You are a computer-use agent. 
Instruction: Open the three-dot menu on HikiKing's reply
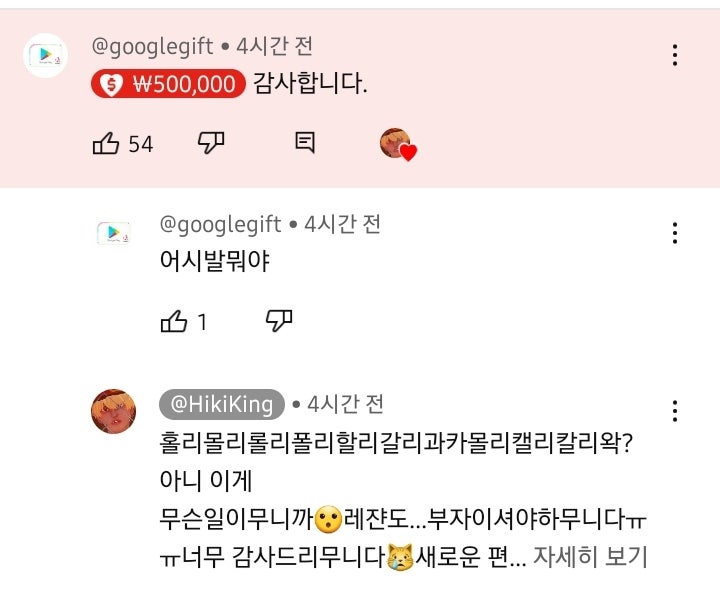pyautogui.click(x=676, y=411)
